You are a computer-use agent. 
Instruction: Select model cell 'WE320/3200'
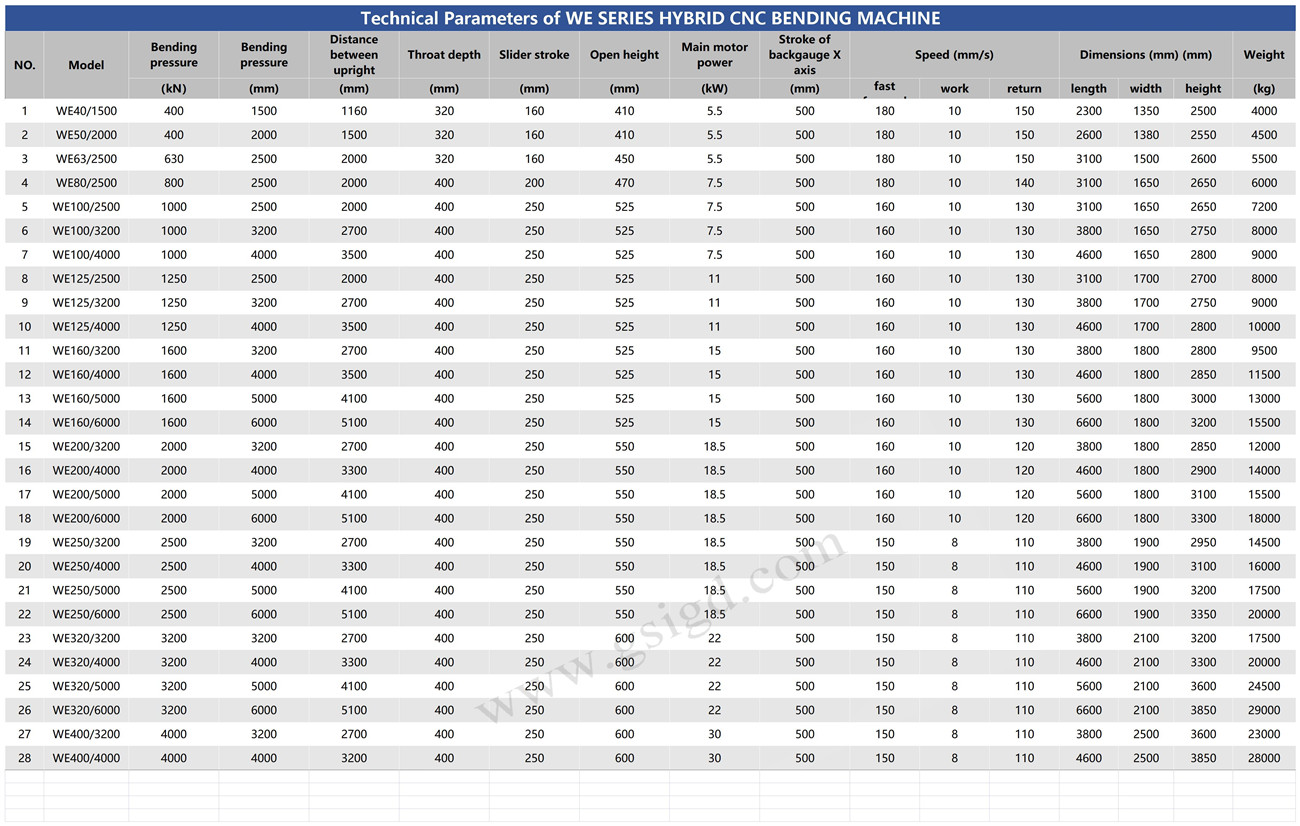click(x=86, y=639)
